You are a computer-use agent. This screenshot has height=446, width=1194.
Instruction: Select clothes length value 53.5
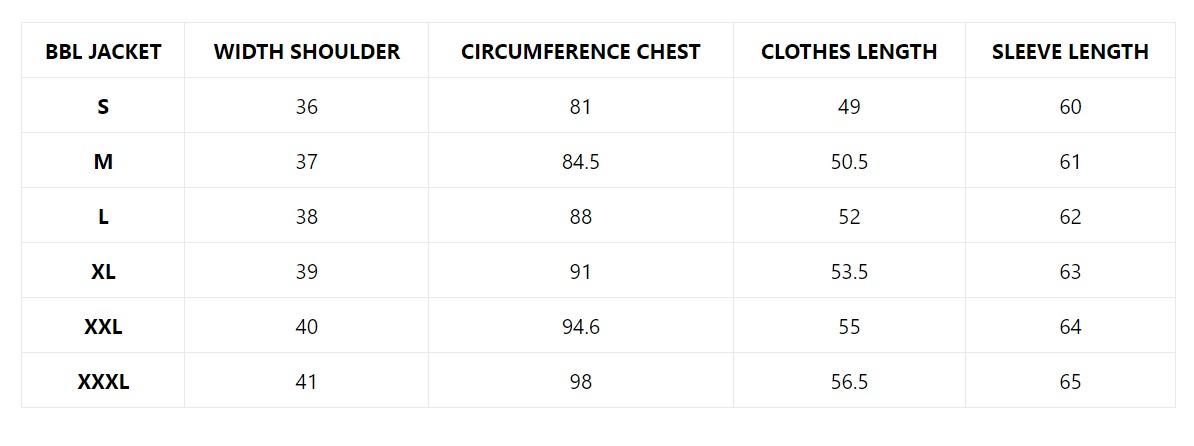849,272
